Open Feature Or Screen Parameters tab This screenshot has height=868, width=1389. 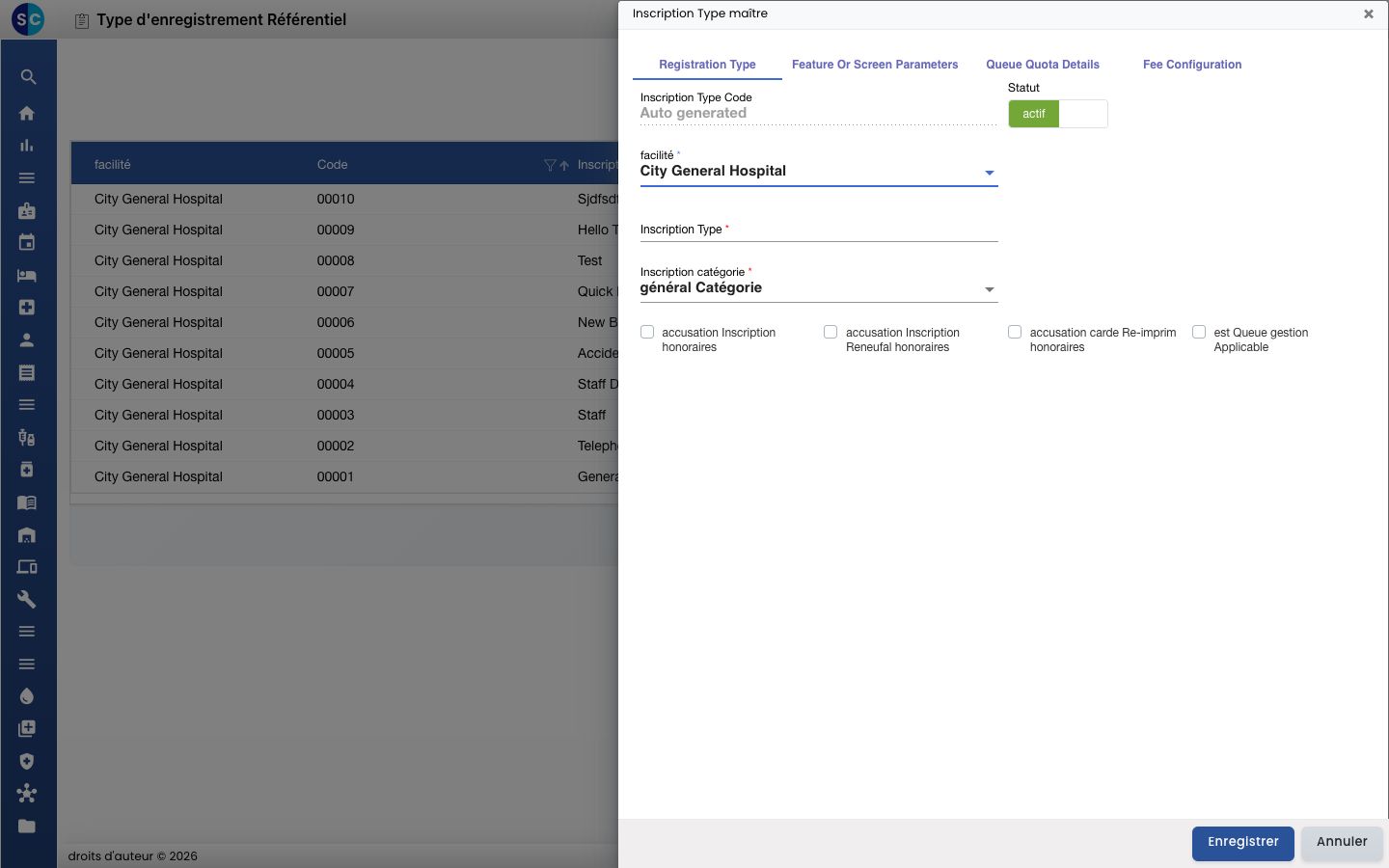pos(875,65)
